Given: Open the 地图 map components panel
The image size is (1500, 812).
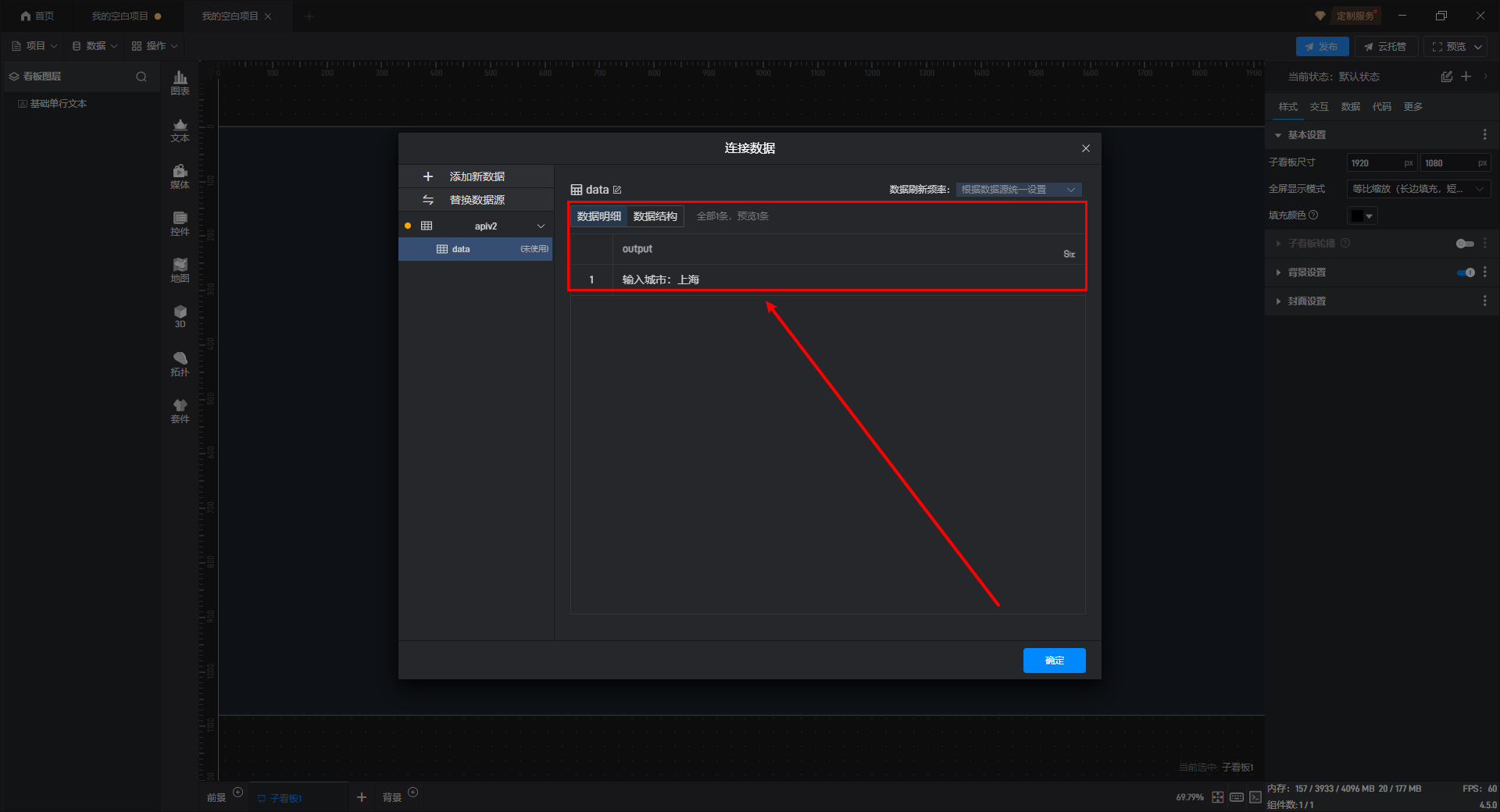Looking at the screenshot, I should click(180, 270).
